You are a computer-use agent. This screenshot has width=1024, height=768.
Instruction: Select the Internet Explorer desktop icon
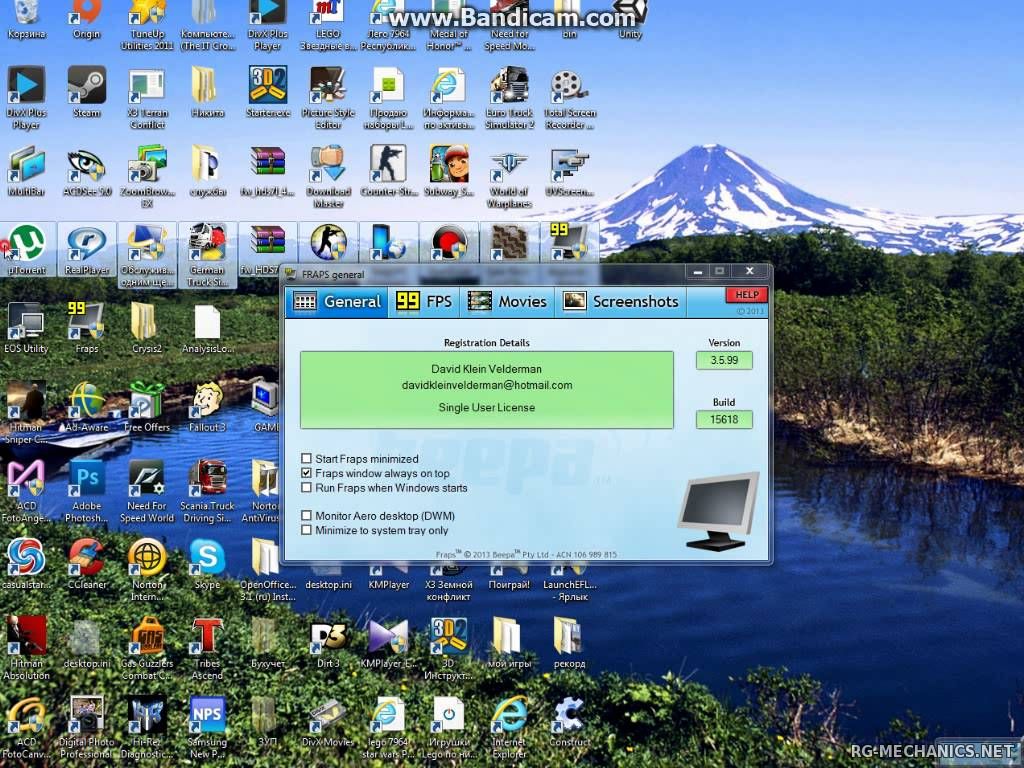(508, 717)
